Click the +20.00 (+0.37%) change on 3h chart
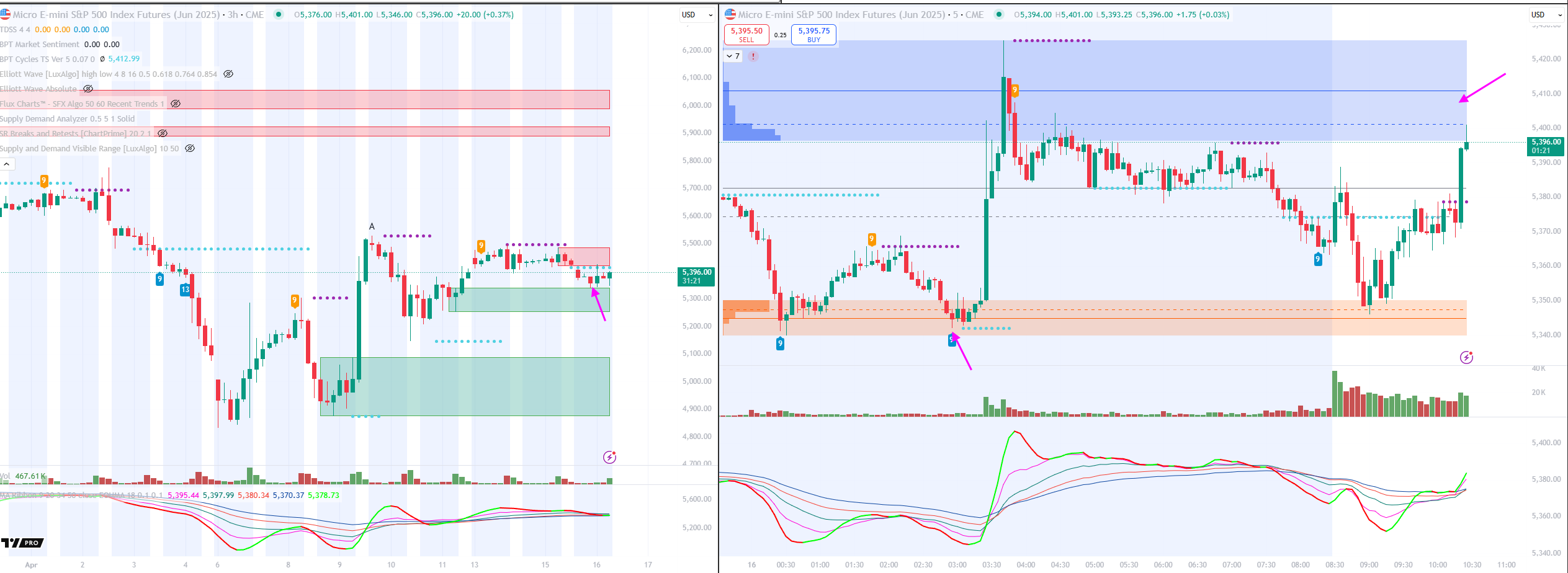Image resolution: width=1568 pixels, height=573 pixels. click(x=485, y=15)
